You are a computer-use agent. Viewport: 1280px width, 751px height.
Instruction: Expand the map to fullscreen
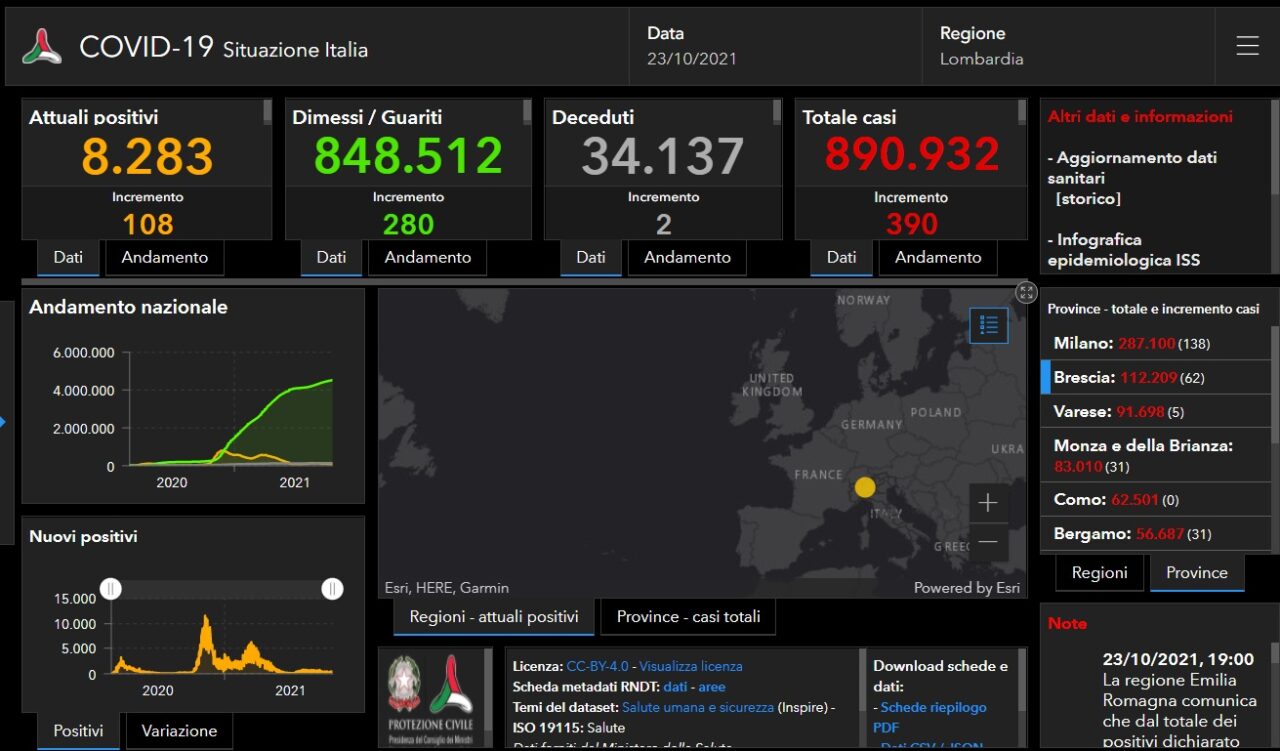pos(1026,292)
